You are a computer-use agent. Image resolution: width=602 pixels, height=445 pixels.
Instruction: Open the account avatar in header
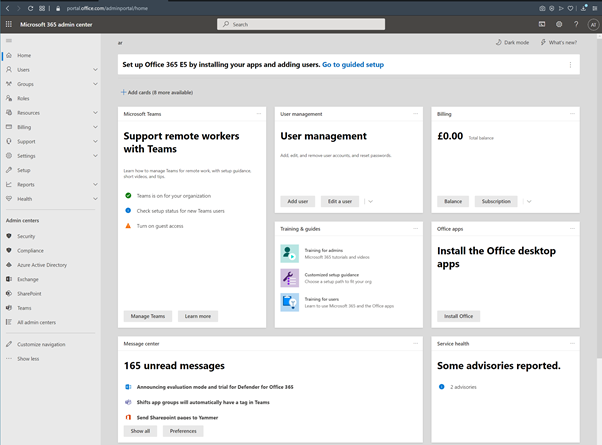pos(593,25)
